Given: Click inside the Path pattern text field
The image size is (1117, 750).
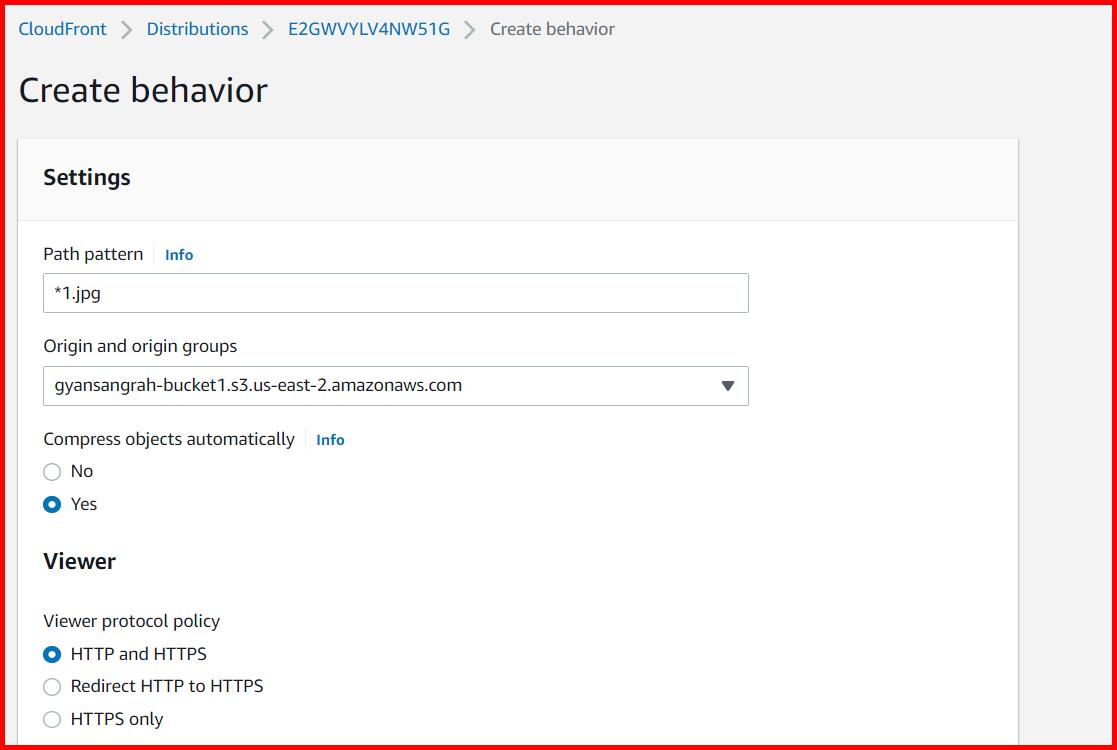Looking at the screenshot, I should coord(395,293).
